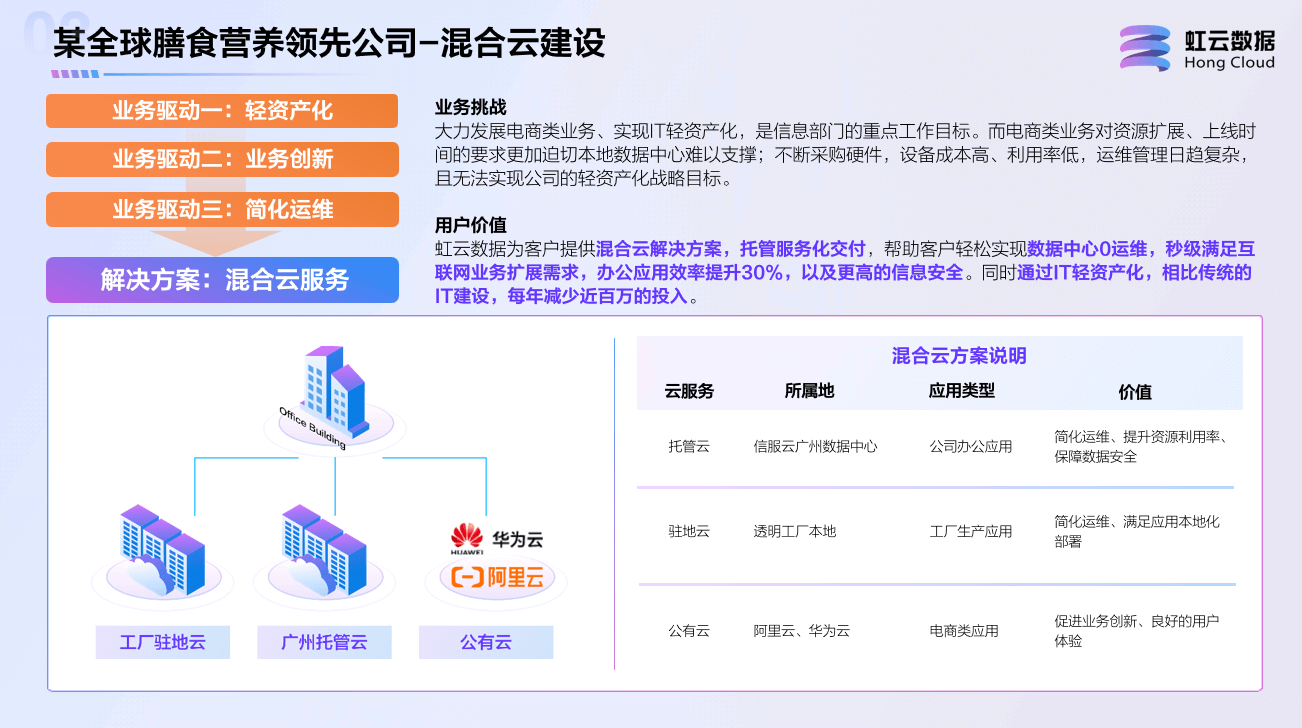This screenshot has height=728, width=1302.
Task: Click the Hong Cloud logo icon
Action: pos(1145,49)
